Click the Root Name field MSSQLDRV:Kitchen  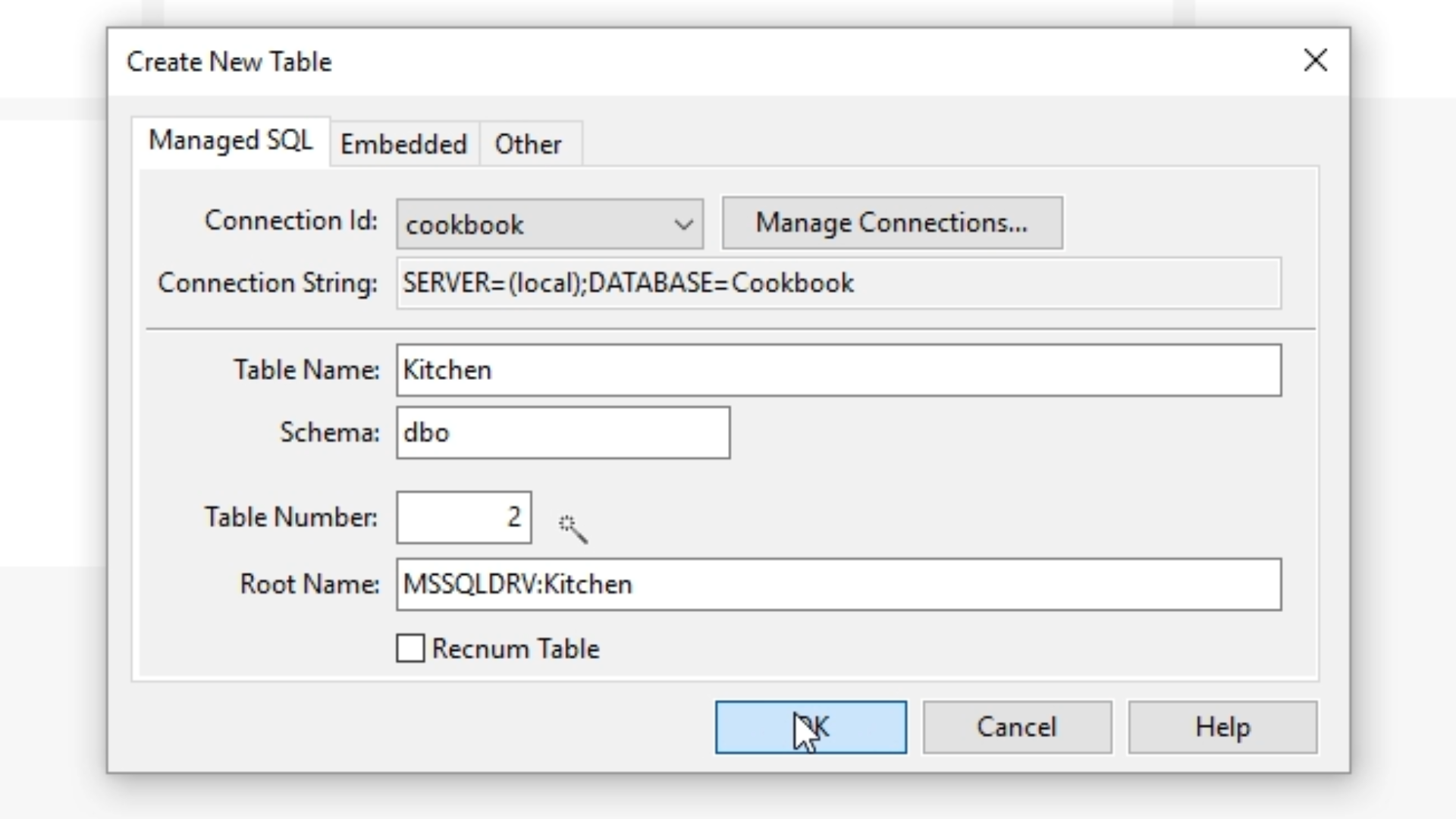(x=838, y=585)
